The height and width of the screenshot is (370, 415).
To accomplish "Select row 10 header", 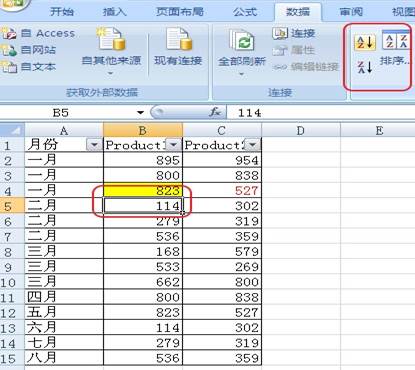I will click(12, 282).
